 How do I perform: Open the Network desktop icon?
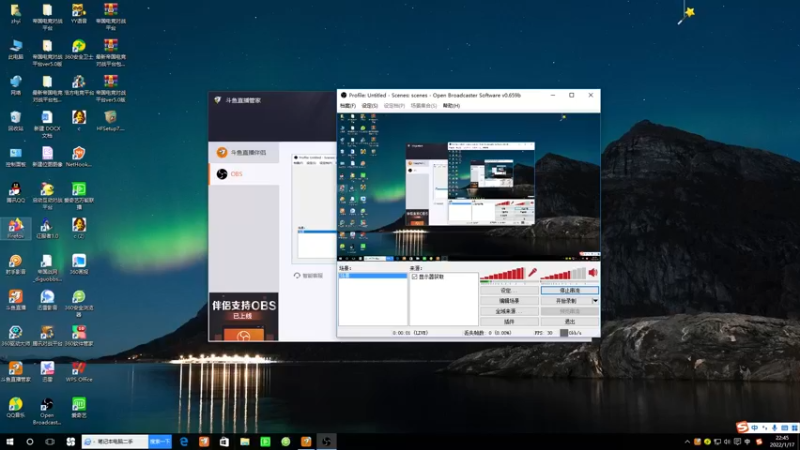click(16, 85)
